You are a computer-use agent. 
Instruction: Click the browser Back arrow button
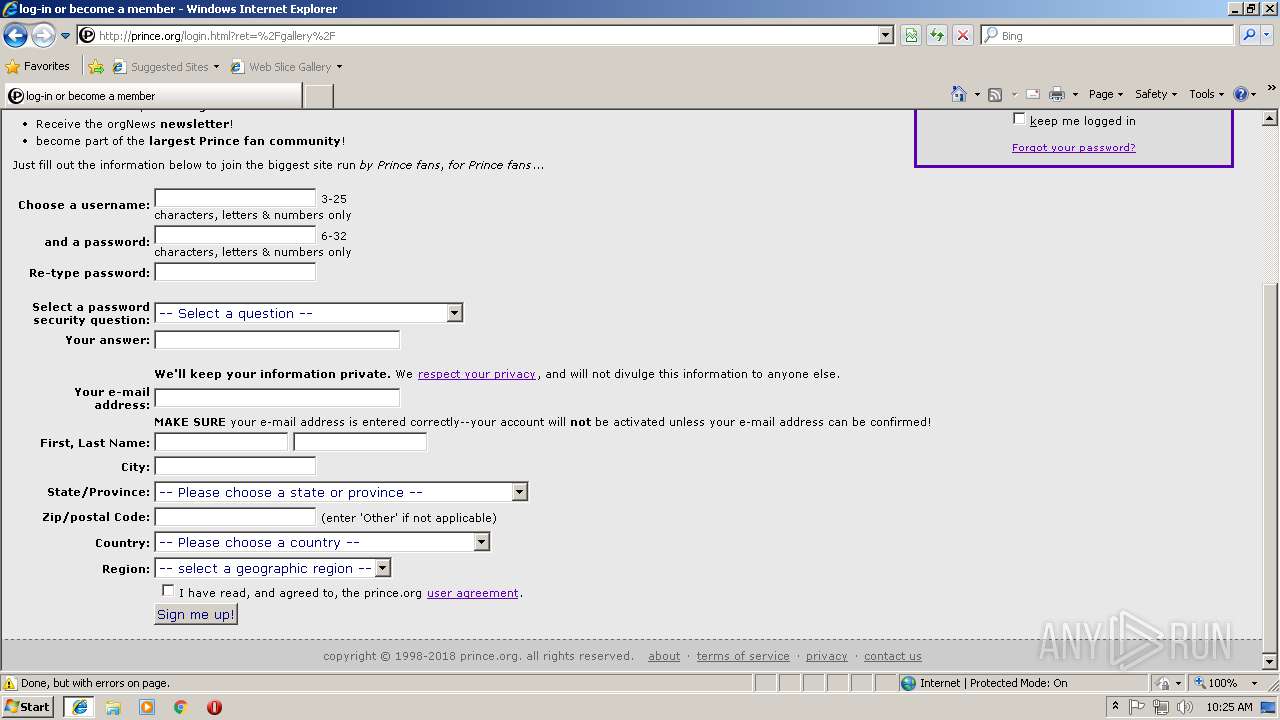[15, 36]
